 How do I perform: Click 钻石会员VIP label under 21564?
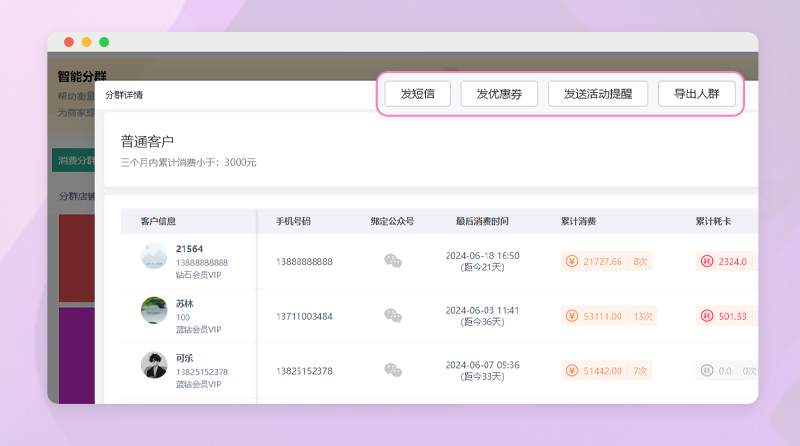click(198, 275)
